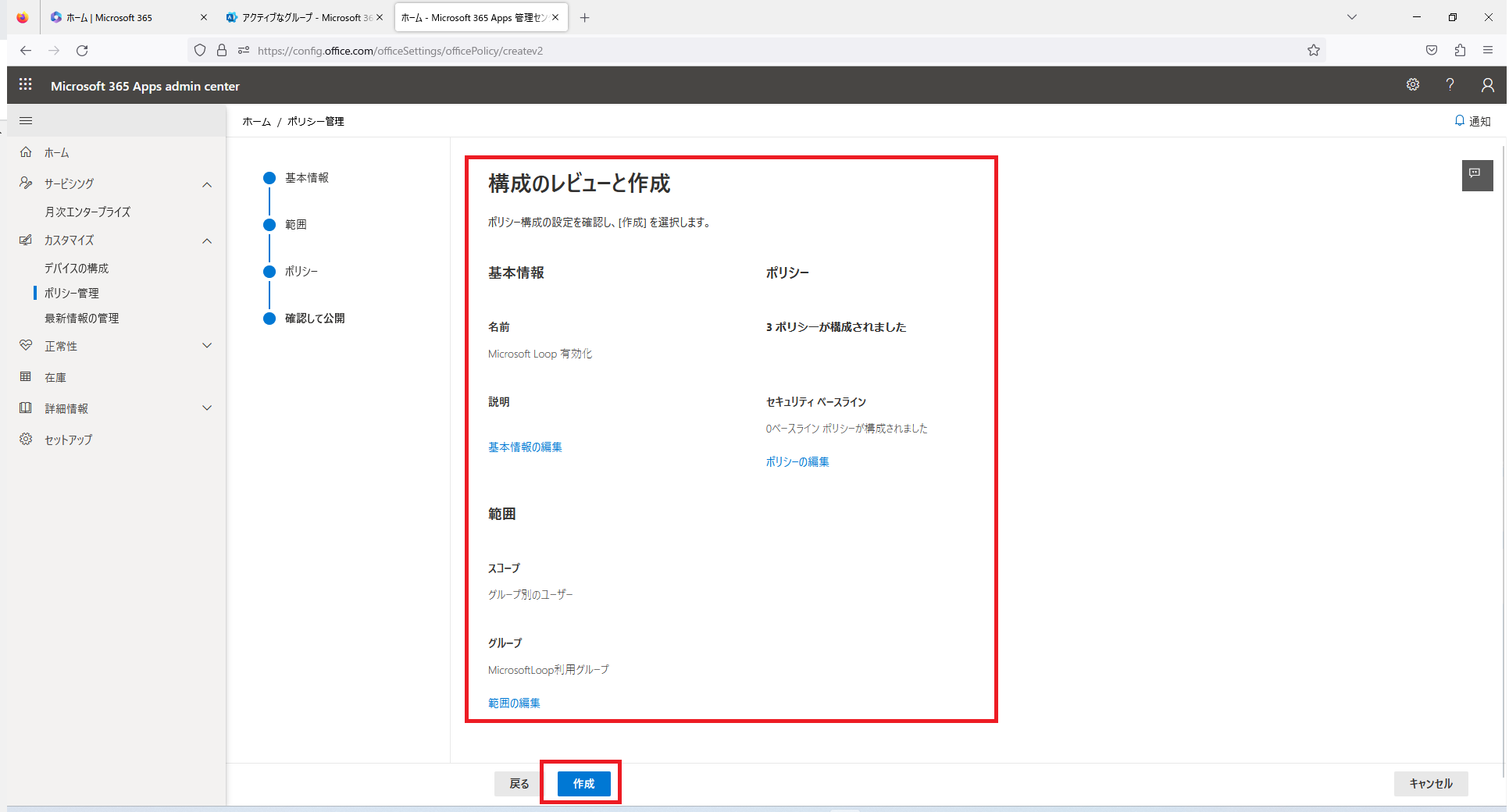Click the サービシング sidebar icon
The image size is (1509, 812).
click(x=26, y=183)
